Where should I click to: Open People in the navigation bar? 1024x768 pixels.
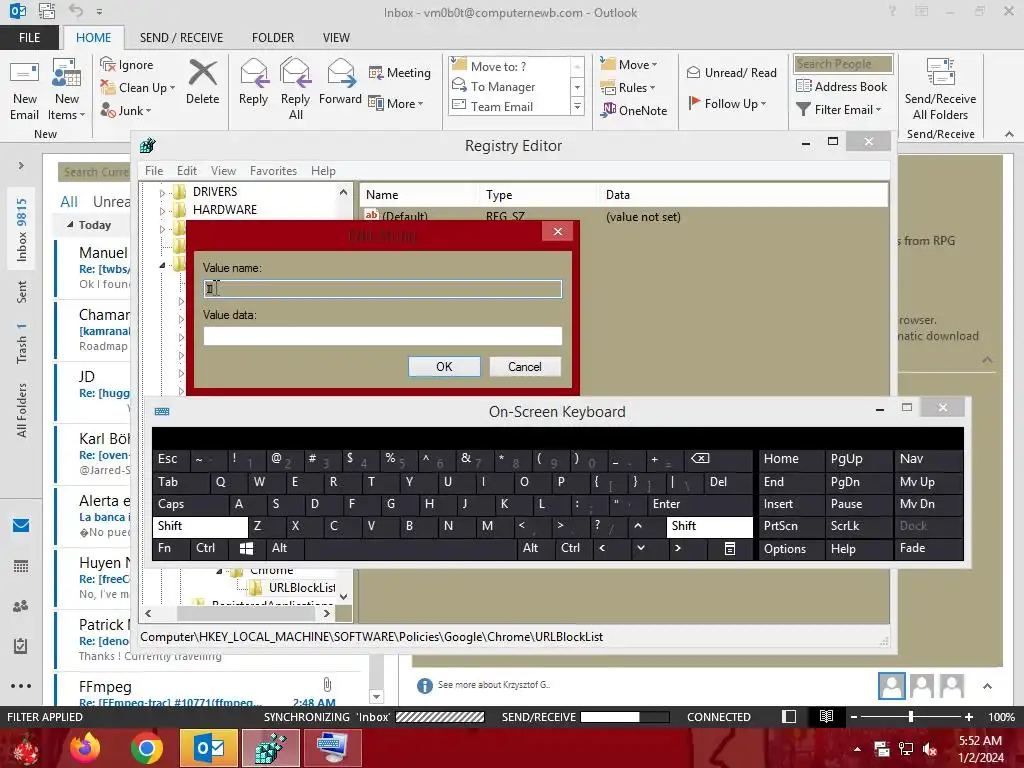21,606
